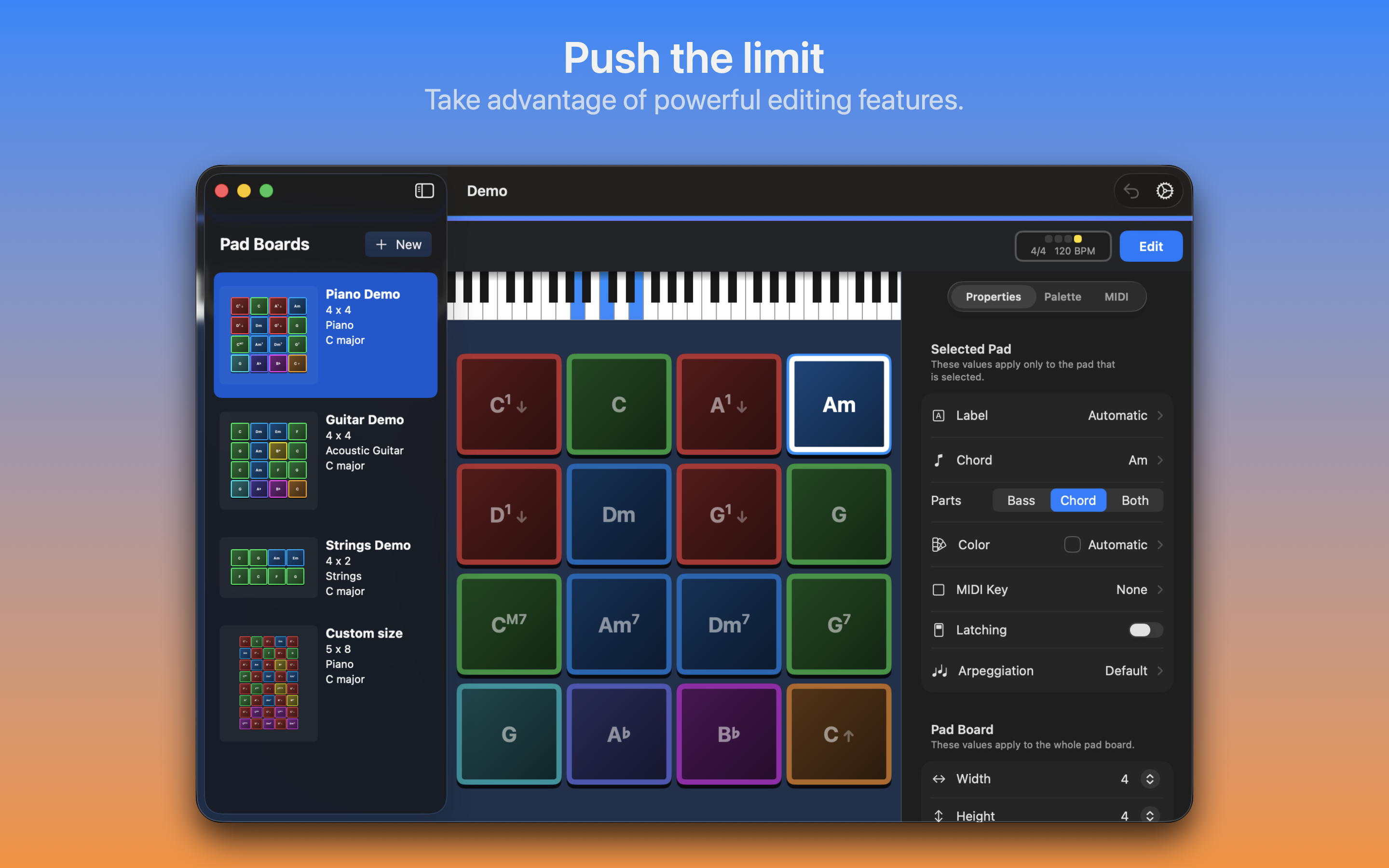Select Guitar Demo pad board

point(326,461)
